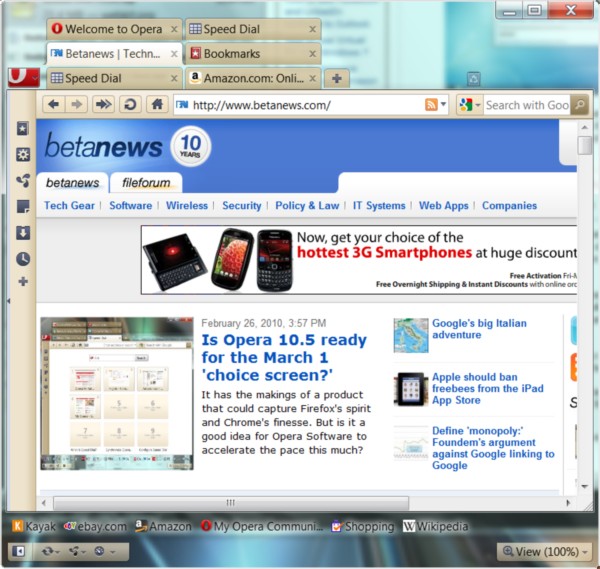Click the Search with Google input field
600x569 pixels.
(x=527, y=105)
